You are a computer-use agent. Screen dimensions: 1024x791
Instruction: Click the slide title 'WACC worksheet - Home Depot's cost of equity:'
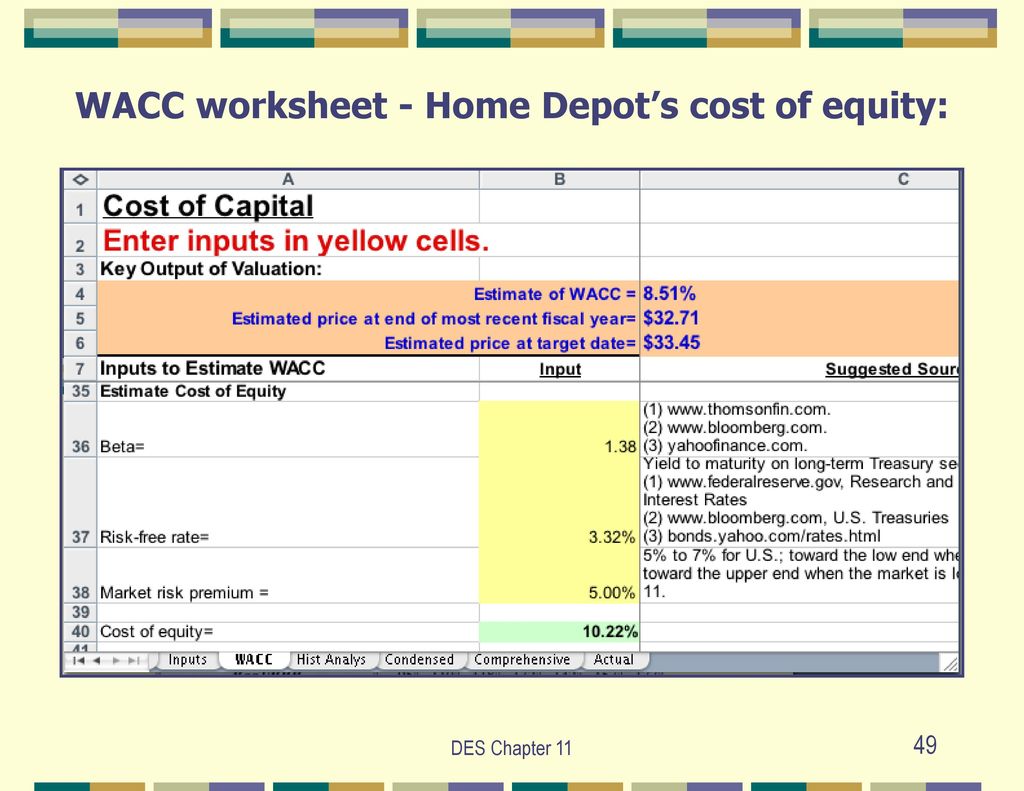click(511, 106)
